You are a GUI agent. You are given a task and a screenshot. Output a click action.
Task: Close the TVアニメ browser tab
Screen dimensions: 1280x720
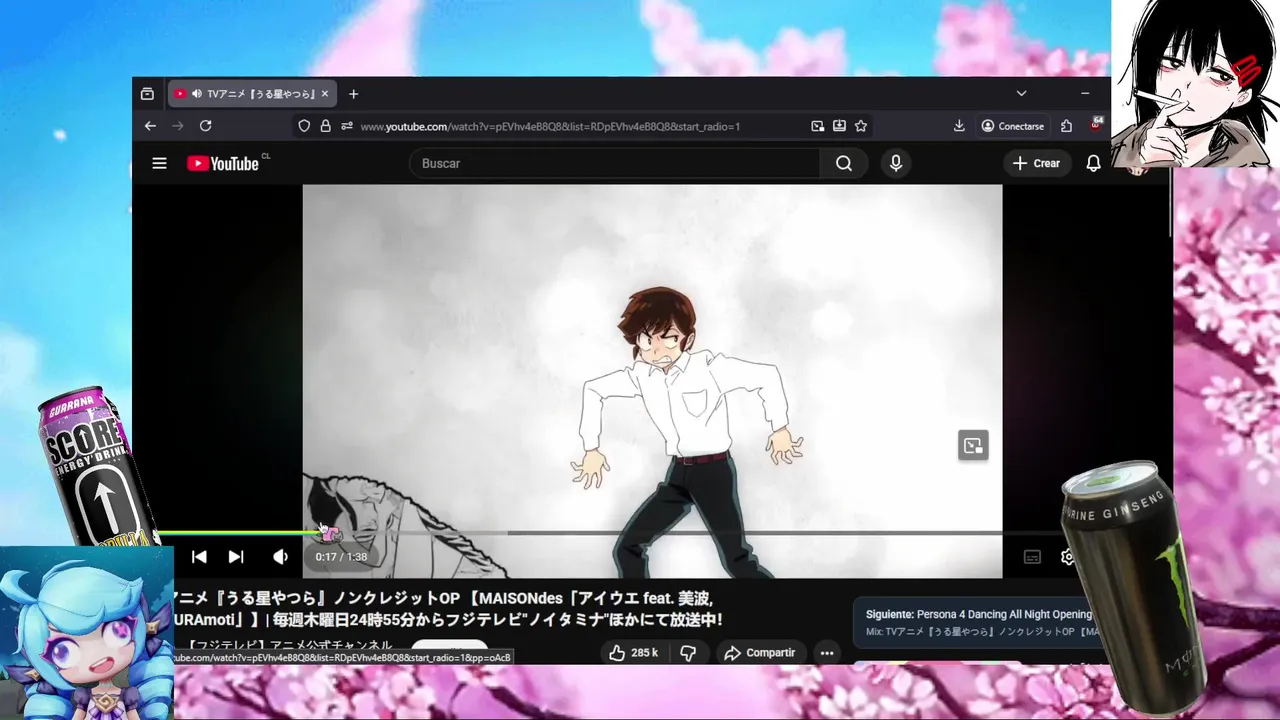pos(325,94)
